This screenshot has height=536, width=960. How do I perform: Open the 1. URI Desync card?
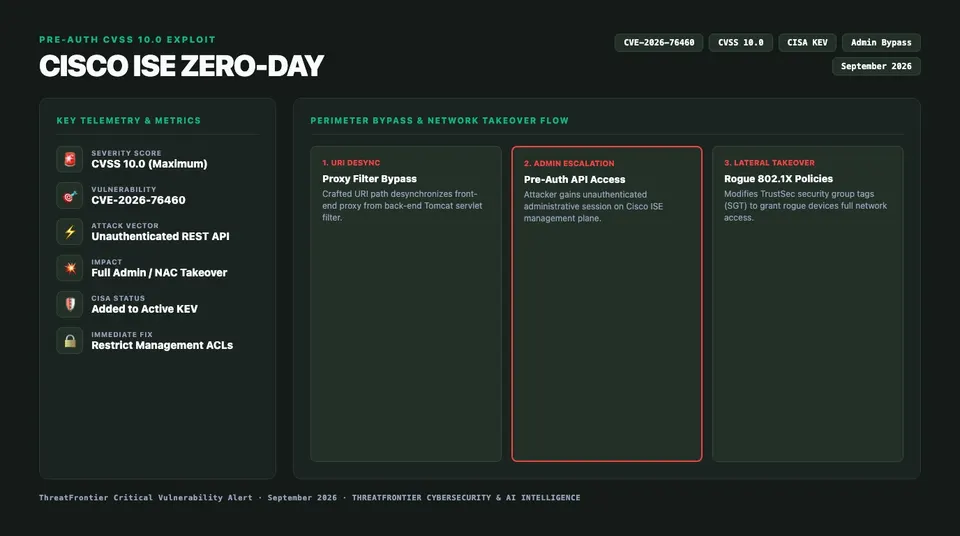[x=406, y=303]
